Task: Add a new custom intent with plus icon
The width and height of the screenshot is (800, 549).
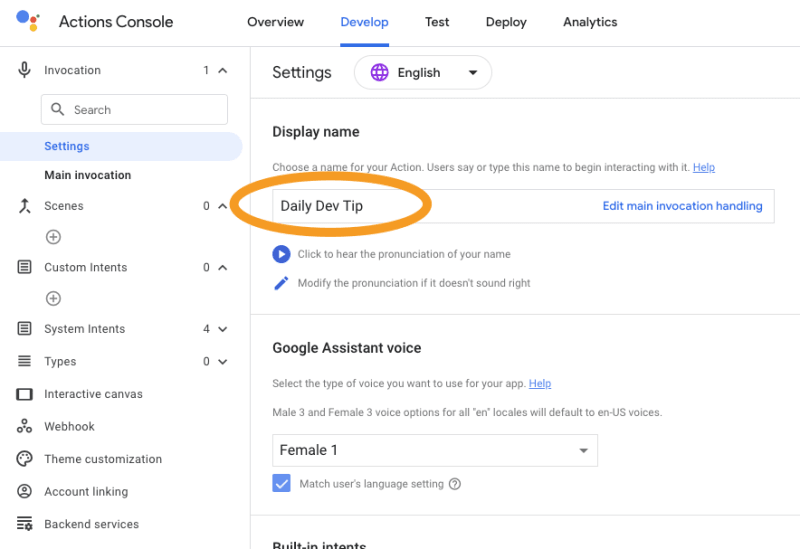Action: pos(53,298)
